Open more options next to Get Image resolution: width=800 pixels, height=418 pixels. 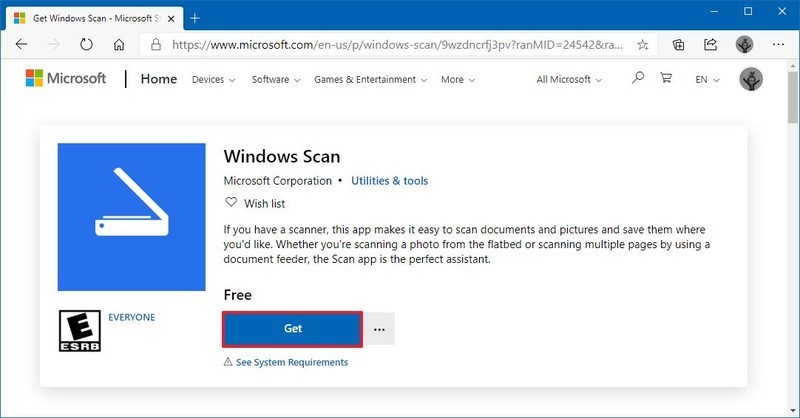tap(379, 329)
